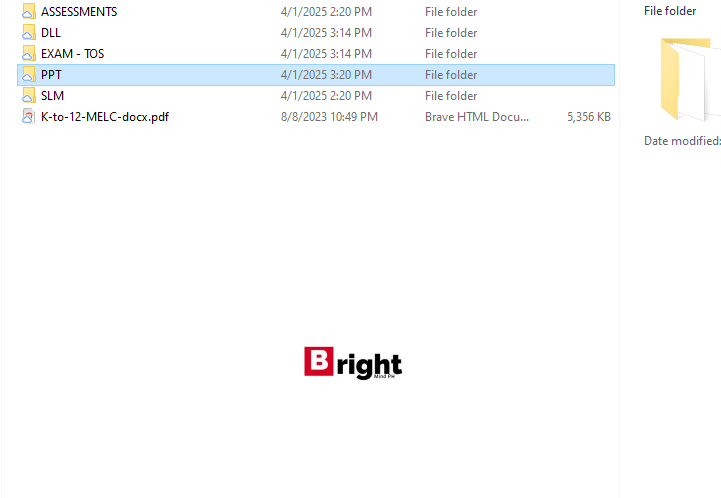Click the K-to-12-MELC-docx.pdf file icon
This screenshot has height=498, width=721.
coord(28,117)
